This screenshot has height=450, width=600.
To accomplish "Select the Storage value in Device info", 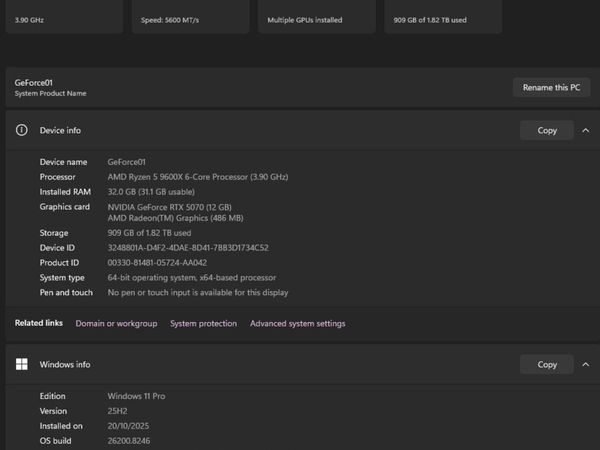I will click(x=149, y=233).
